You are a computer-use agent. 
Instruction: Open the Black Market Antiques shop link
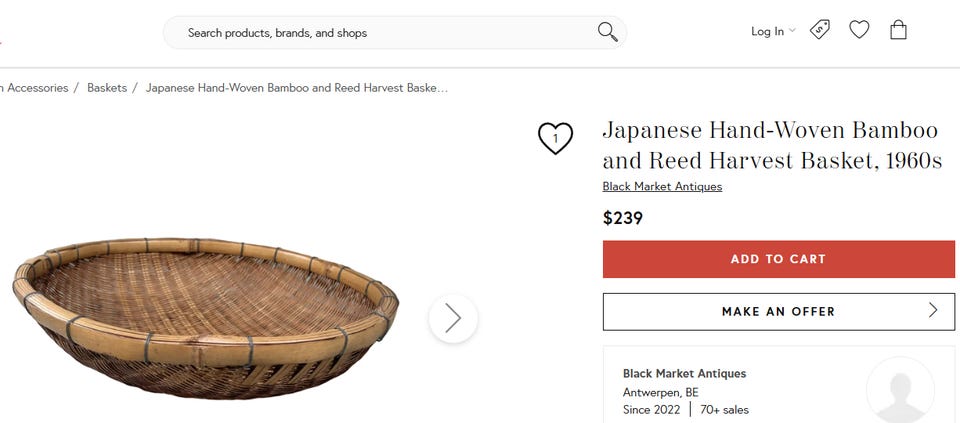(x=662, y=186)
